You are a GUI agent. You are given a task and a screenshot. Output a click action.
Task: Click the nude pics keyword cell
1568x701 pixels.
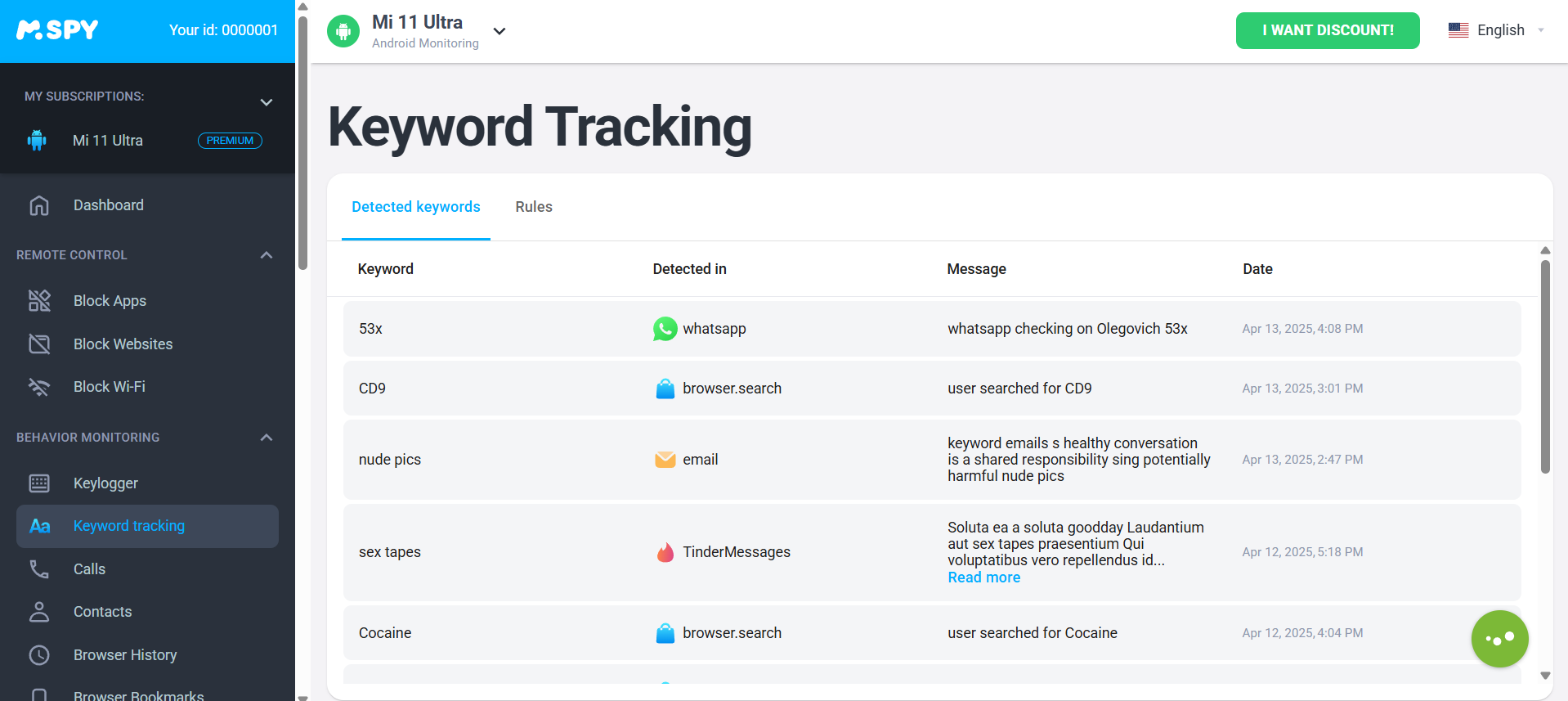[x=390, y=460]
